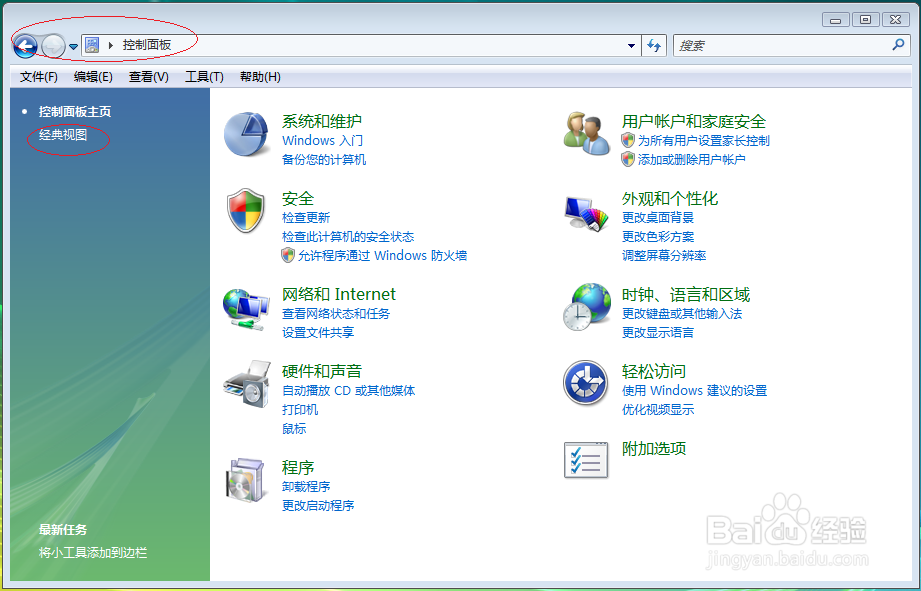Open the 系统和维护 heading link
This screenshot has height=591, width=921.
[322, 121]
